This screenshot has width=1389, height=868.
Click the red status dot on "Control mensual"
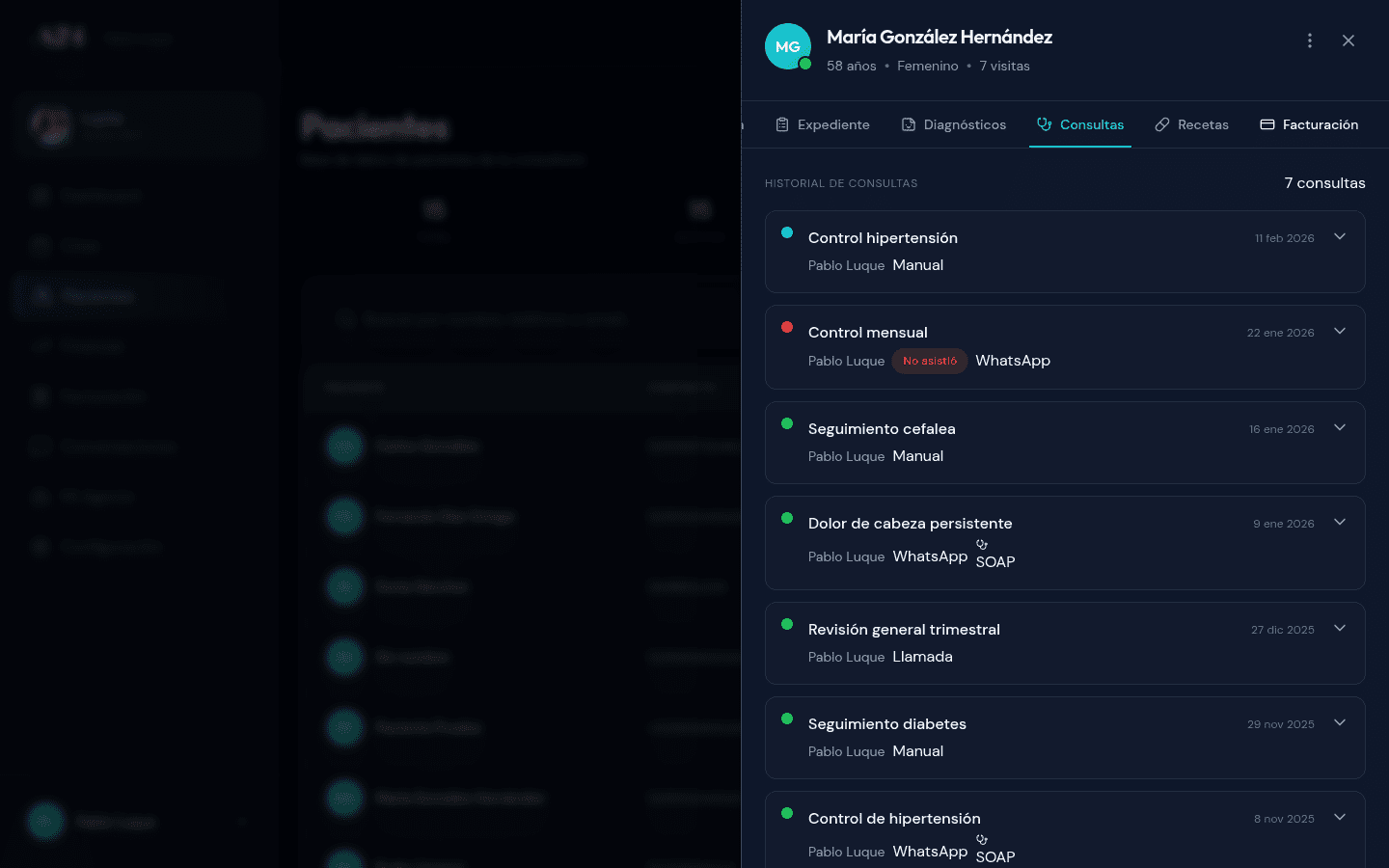[787, 327]
